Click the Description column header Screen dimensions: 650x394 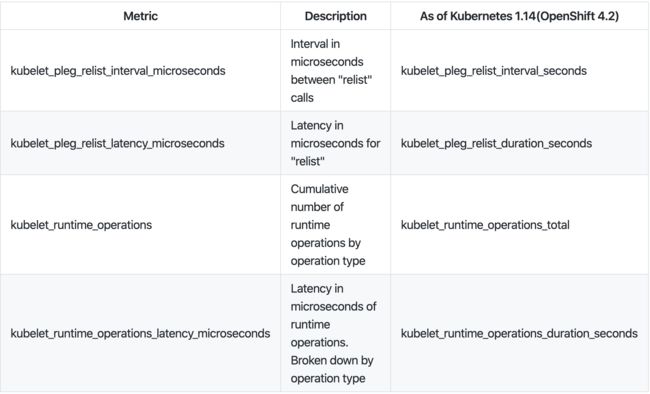click(x=335, y=16)
